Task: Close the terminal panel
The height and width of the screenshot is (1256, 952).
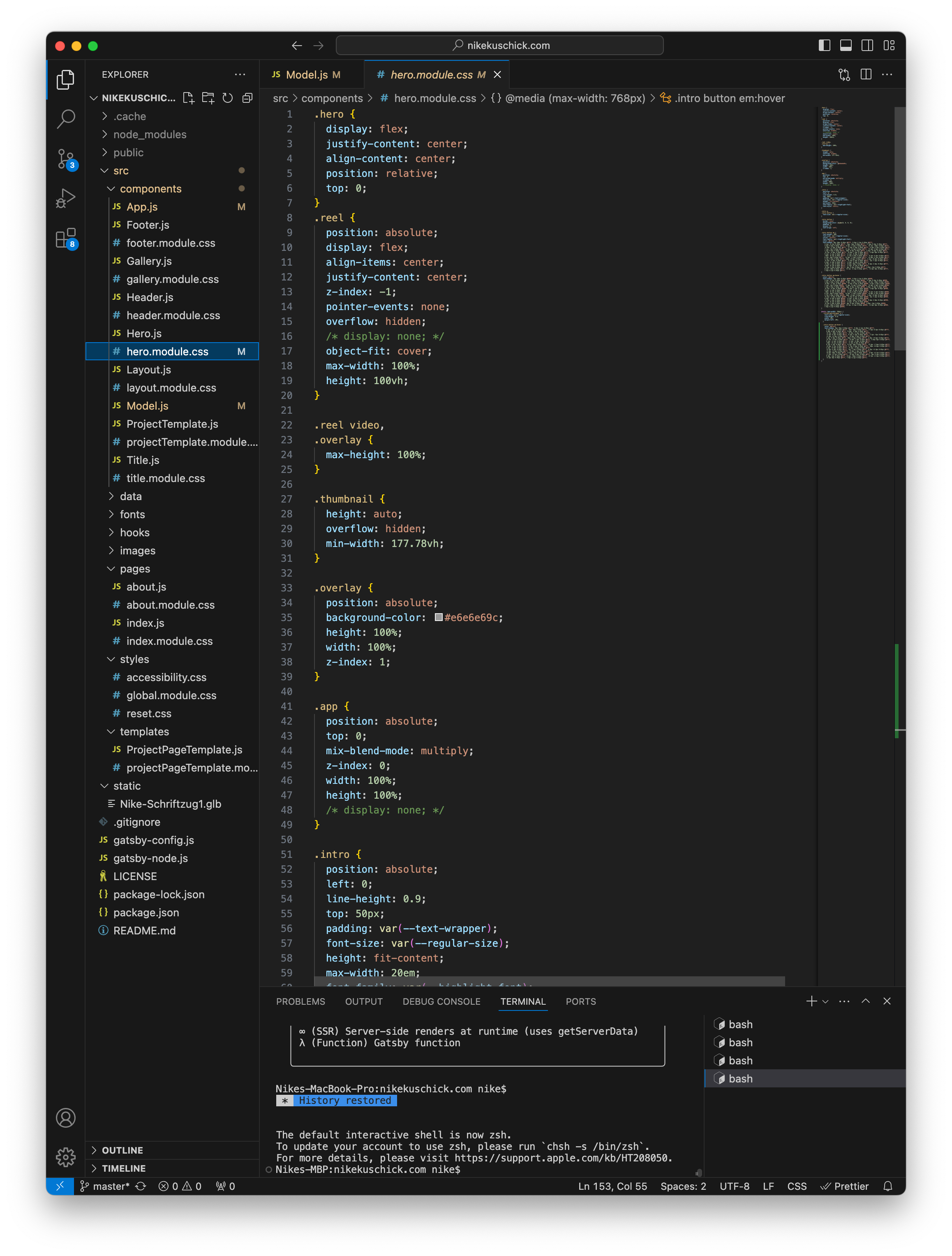Action: pos(887,1001)
